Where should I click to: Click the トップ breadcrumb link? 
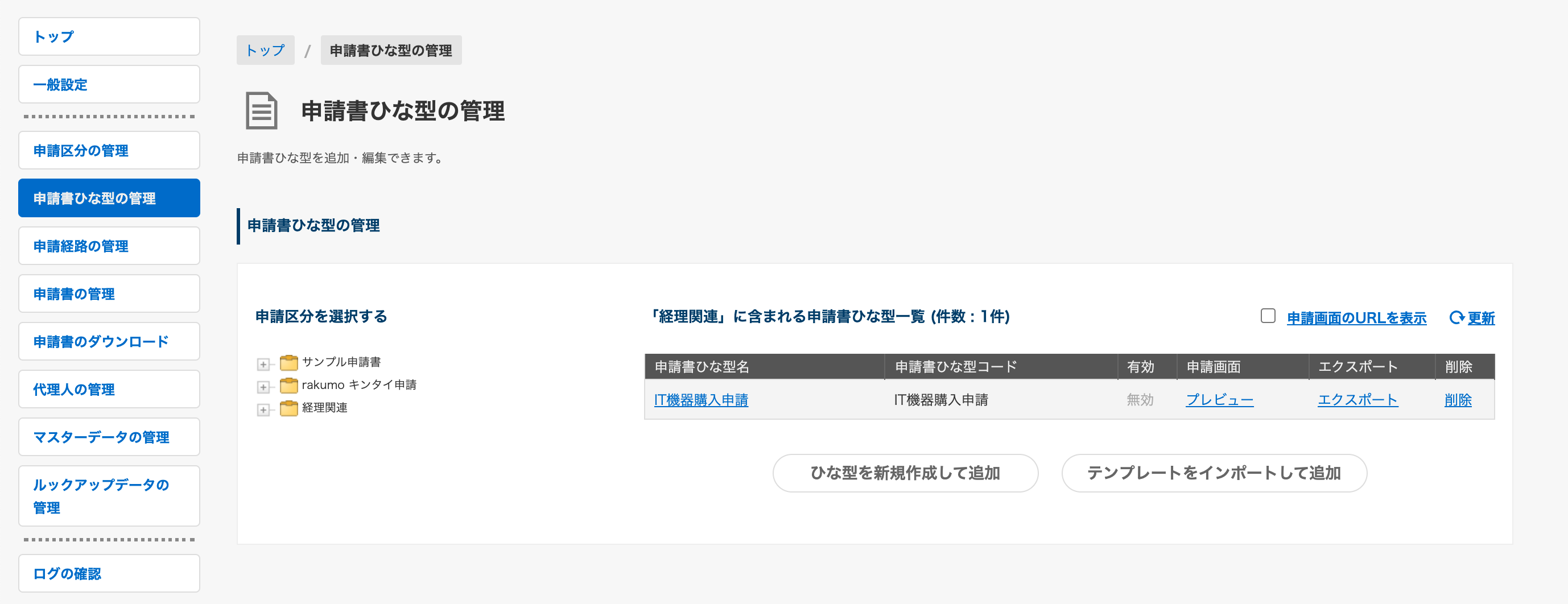click(265, 50)
